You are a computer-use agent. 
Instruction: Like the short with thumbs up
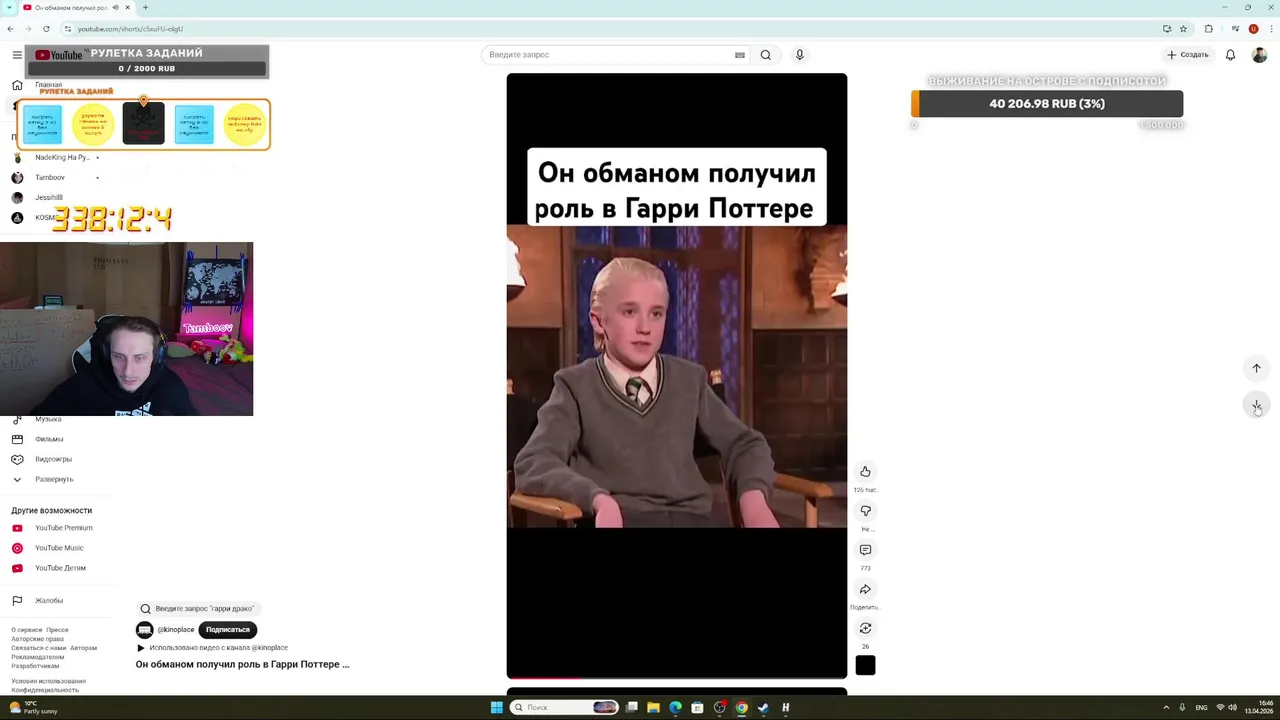865,472
